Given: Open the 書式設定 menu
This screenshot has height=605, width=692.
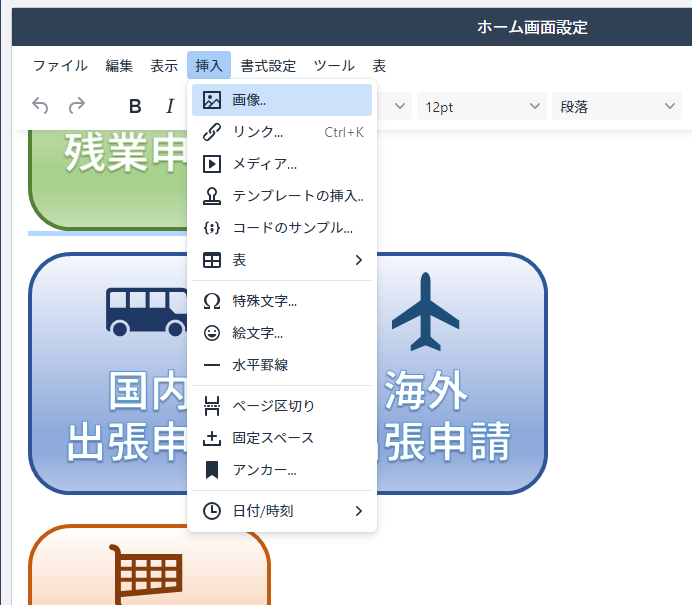Looking at the screenshot, I should click(x=268, y=66).
